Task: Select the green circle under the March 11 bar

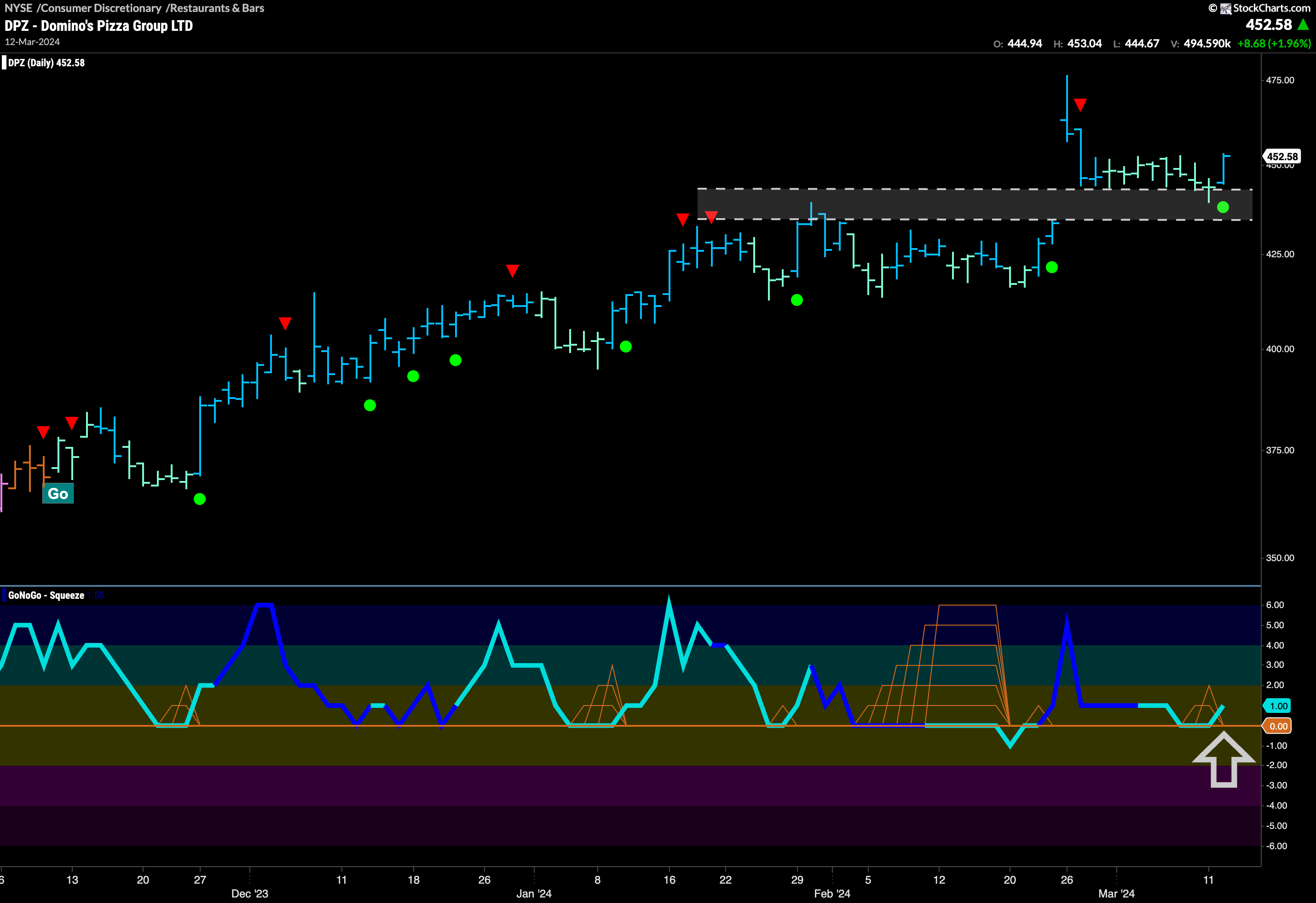Action: (1223, 207)
